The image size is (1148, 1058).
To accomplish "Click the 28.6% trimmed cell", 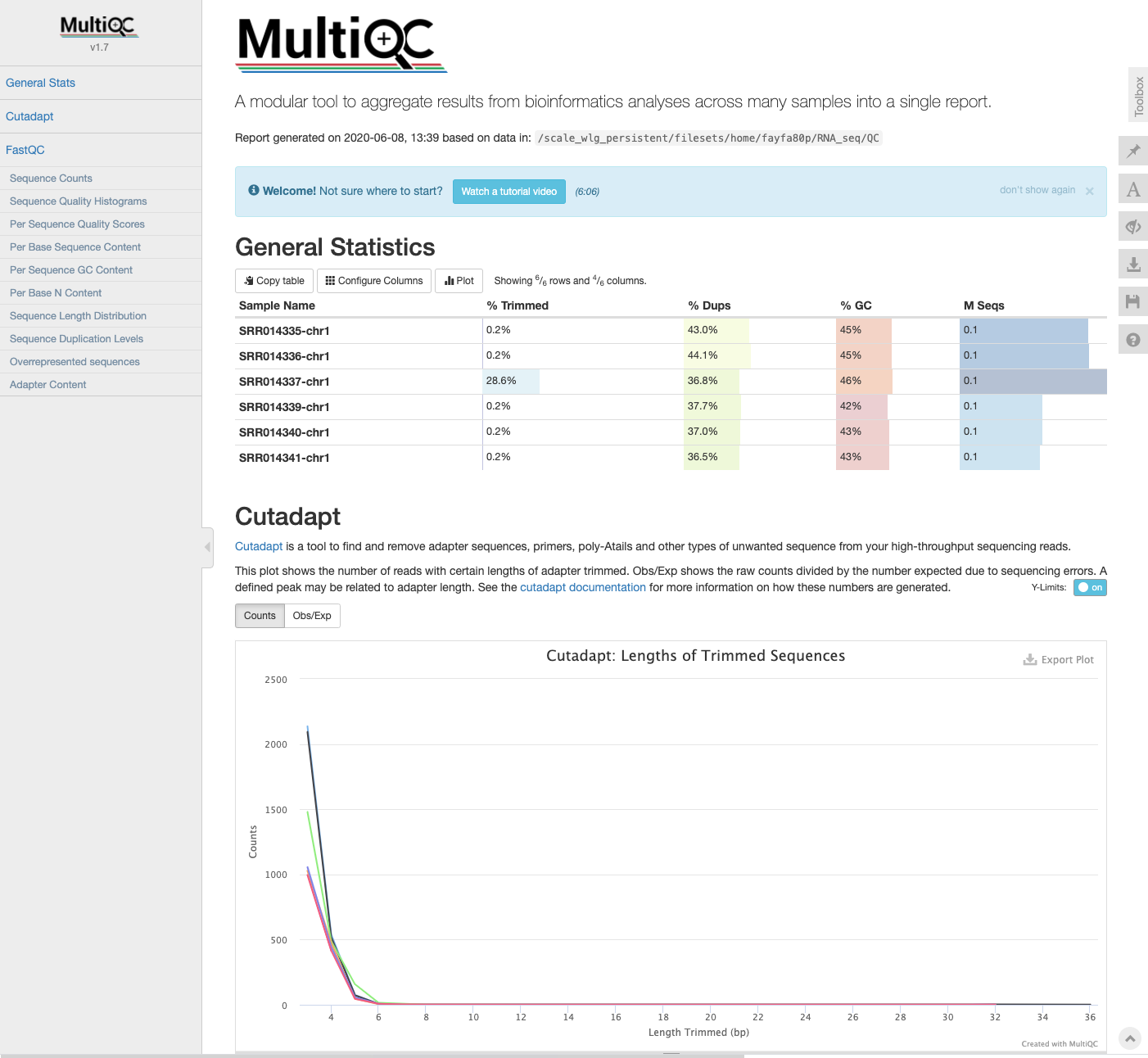I will 583,382.
